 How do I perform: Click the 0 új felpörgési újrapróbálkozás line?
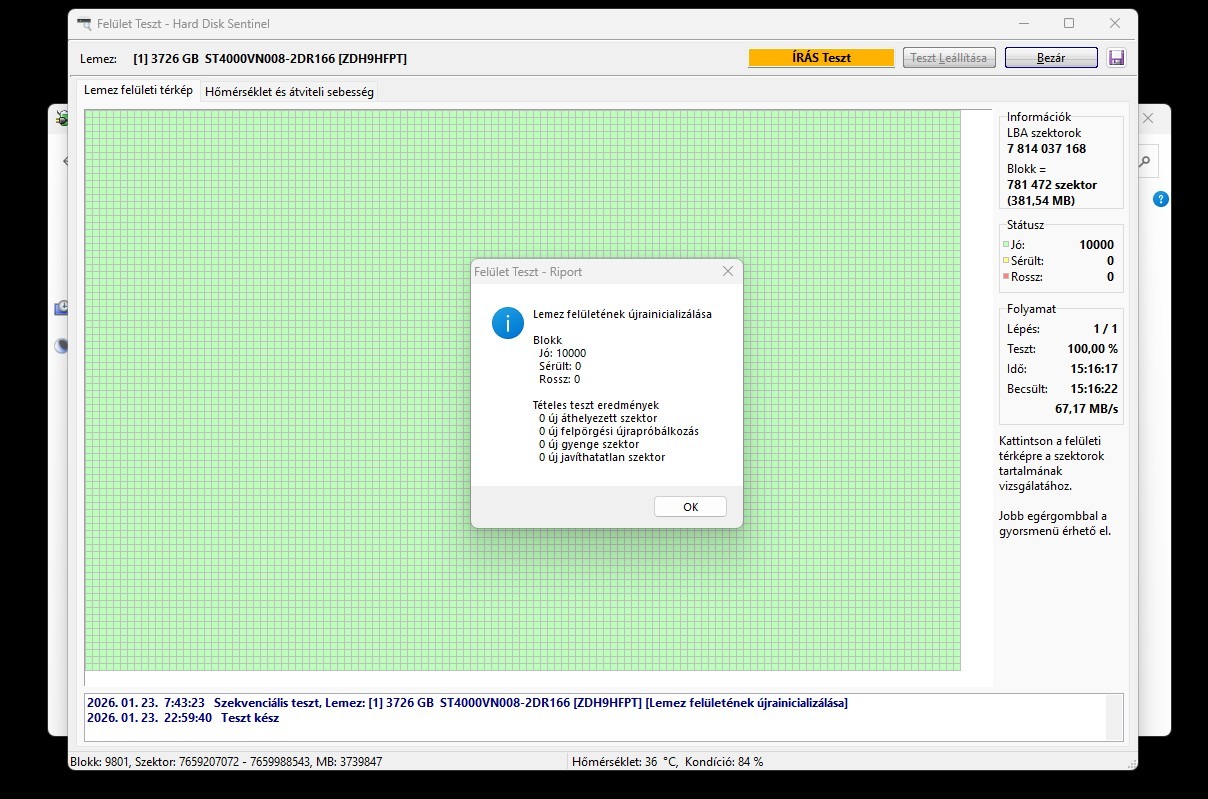618,431
